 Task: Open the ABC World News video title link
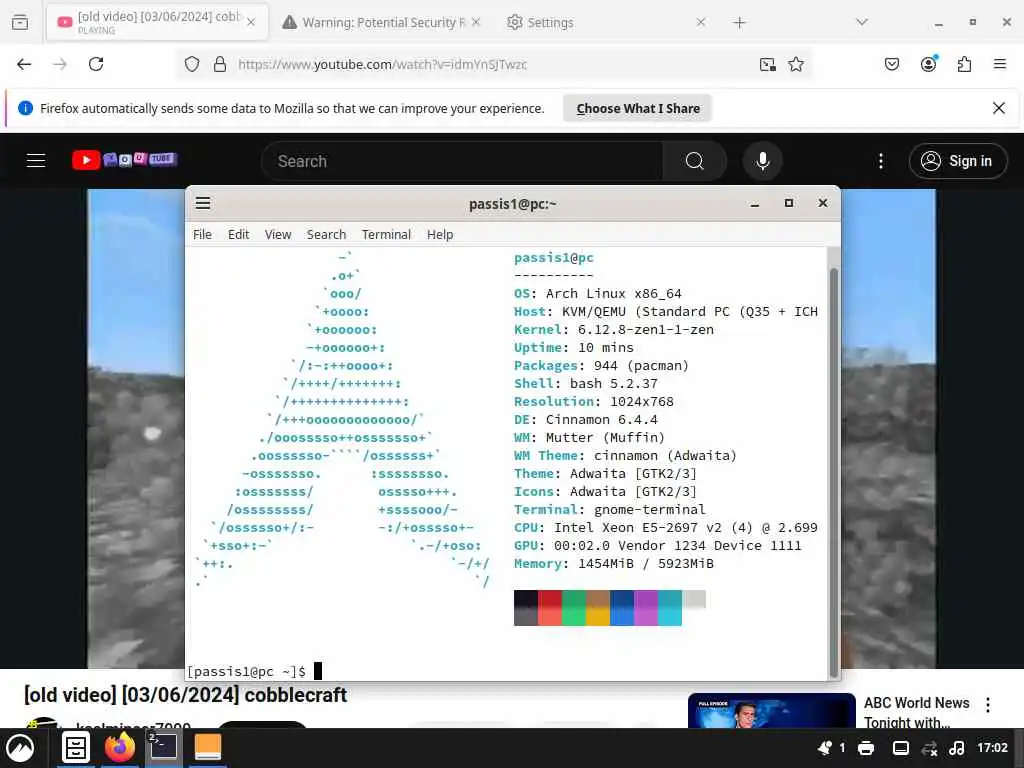tap(916, 712)
